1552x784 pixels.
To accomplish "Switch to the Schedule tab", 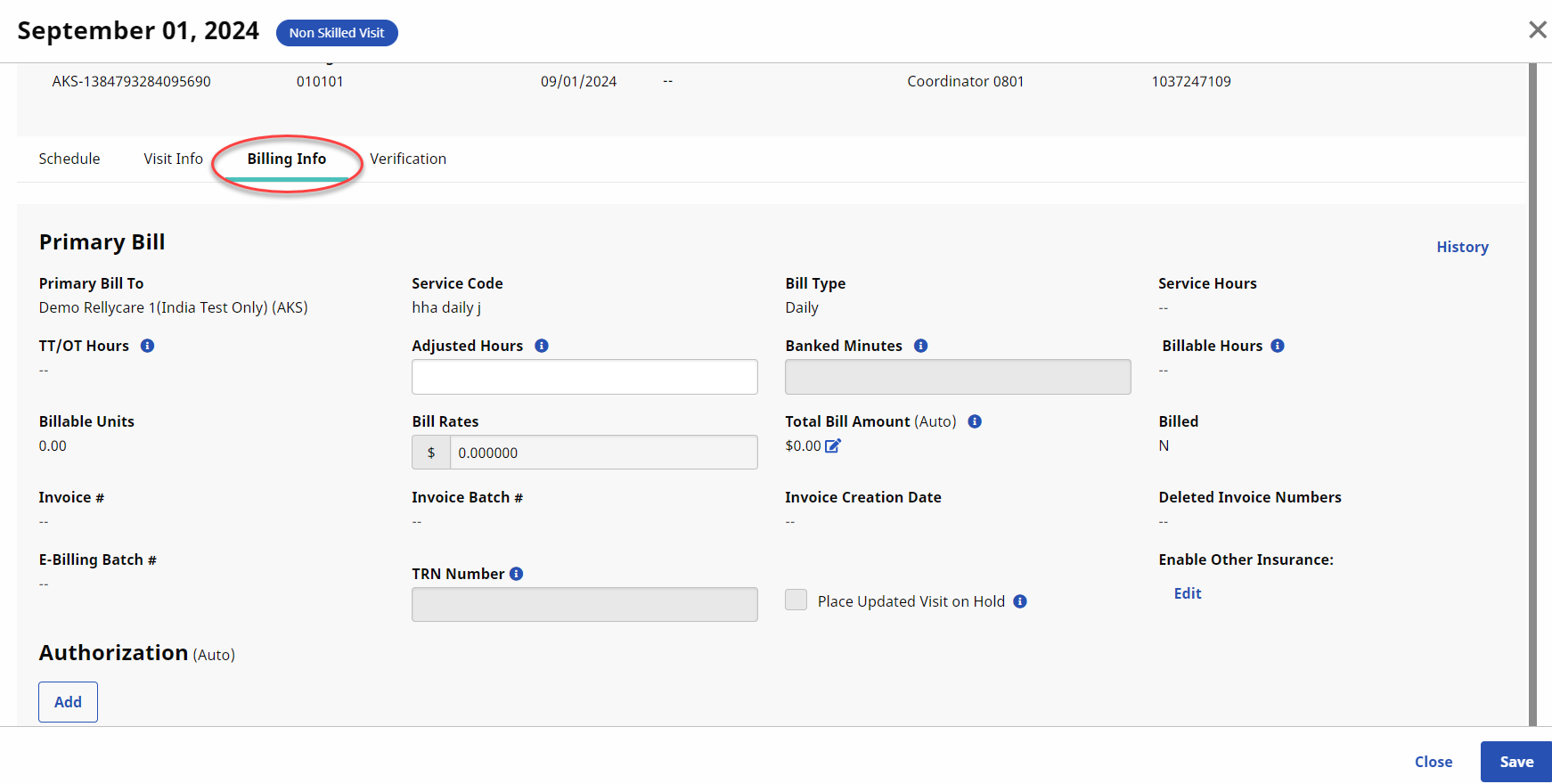I will 69,159.
